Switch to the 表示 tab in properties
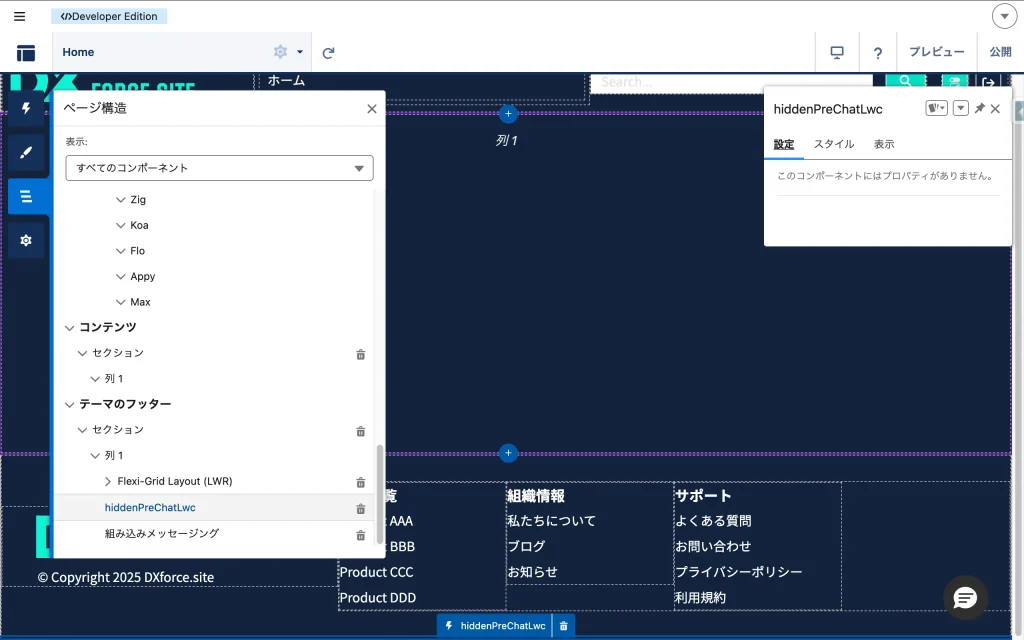 tap(884, 144)
